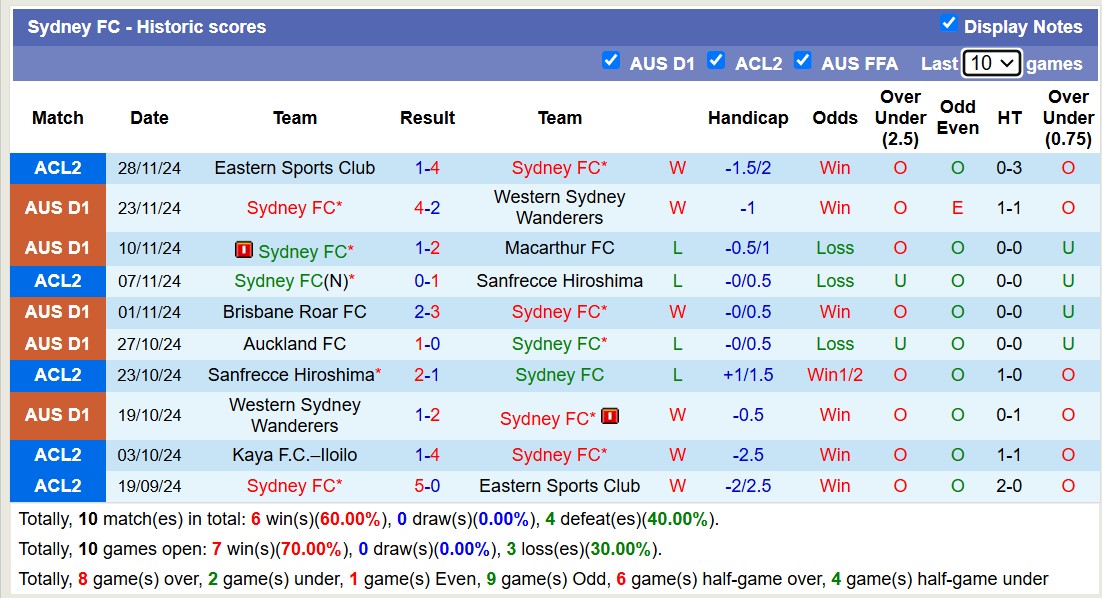The image size is (1102, 598).
Task: Click the red card icon next to Sydney FC on 19/10/24
Action: click(610, 415)
